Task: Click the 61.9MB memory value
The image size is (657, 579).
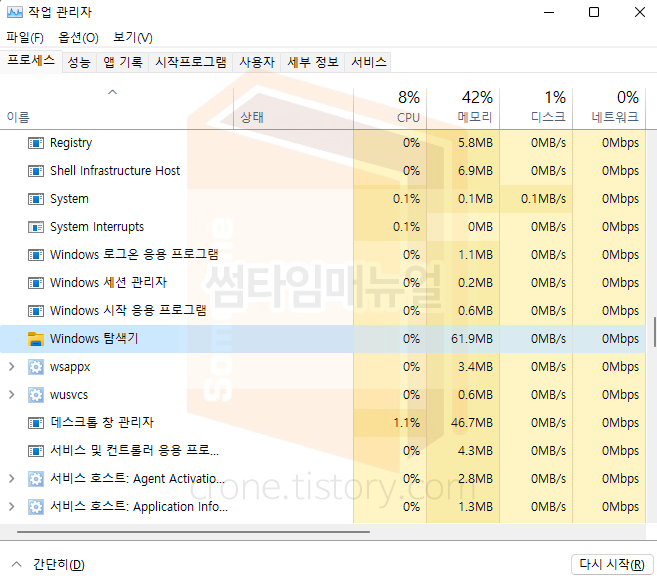Action: 472,339
